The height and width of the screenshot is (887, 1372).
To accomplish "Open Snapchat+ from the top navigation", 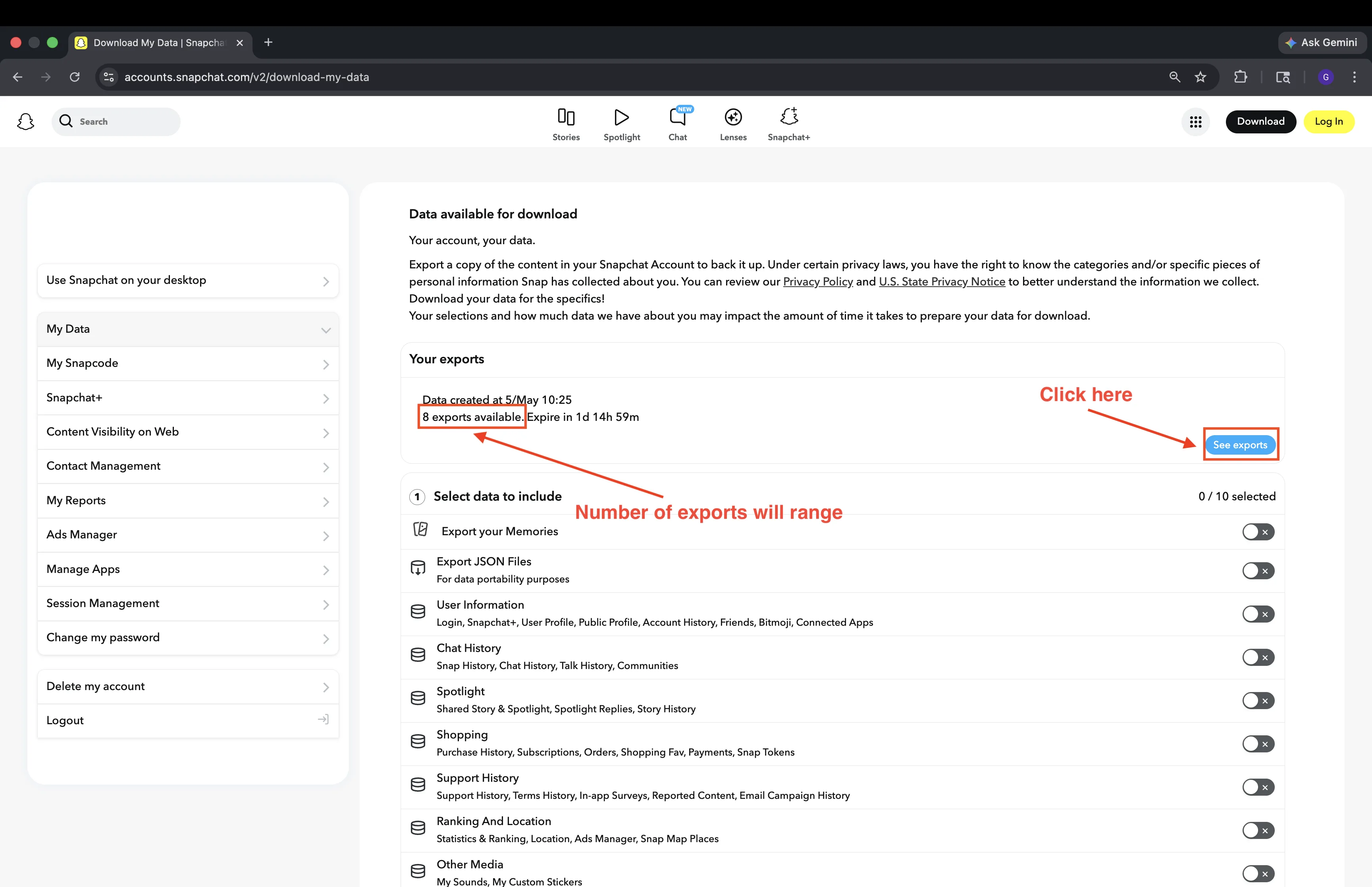I will tap(789, 124).
